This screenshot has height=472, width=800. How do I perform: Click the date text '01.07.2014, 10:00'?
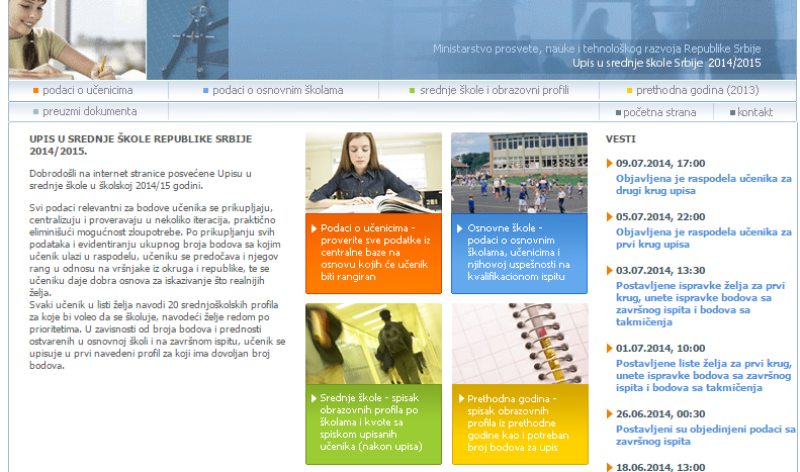(660, 349)
